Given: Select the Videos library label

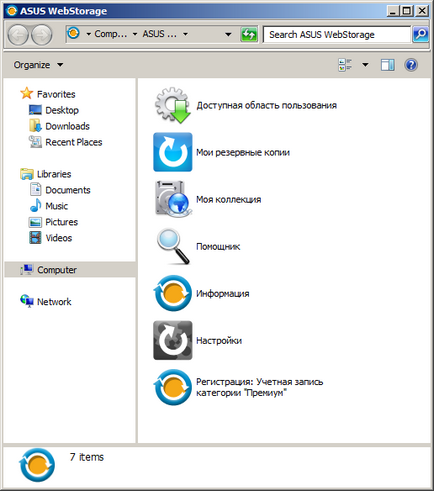Looking at the screenshot, I should (59, 238).
